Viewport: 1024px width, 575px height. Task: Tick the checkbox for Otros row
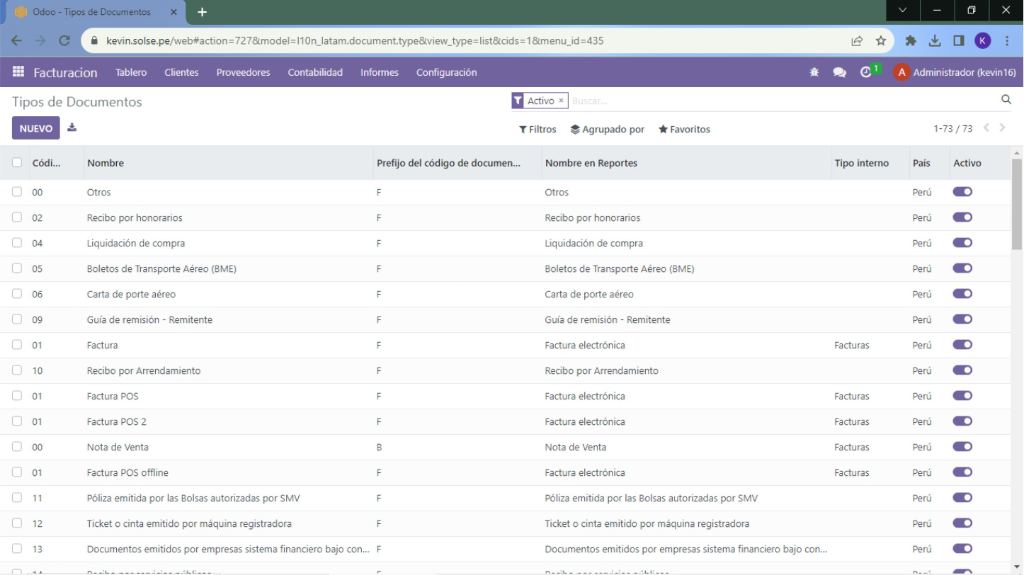tap(17, 192)
